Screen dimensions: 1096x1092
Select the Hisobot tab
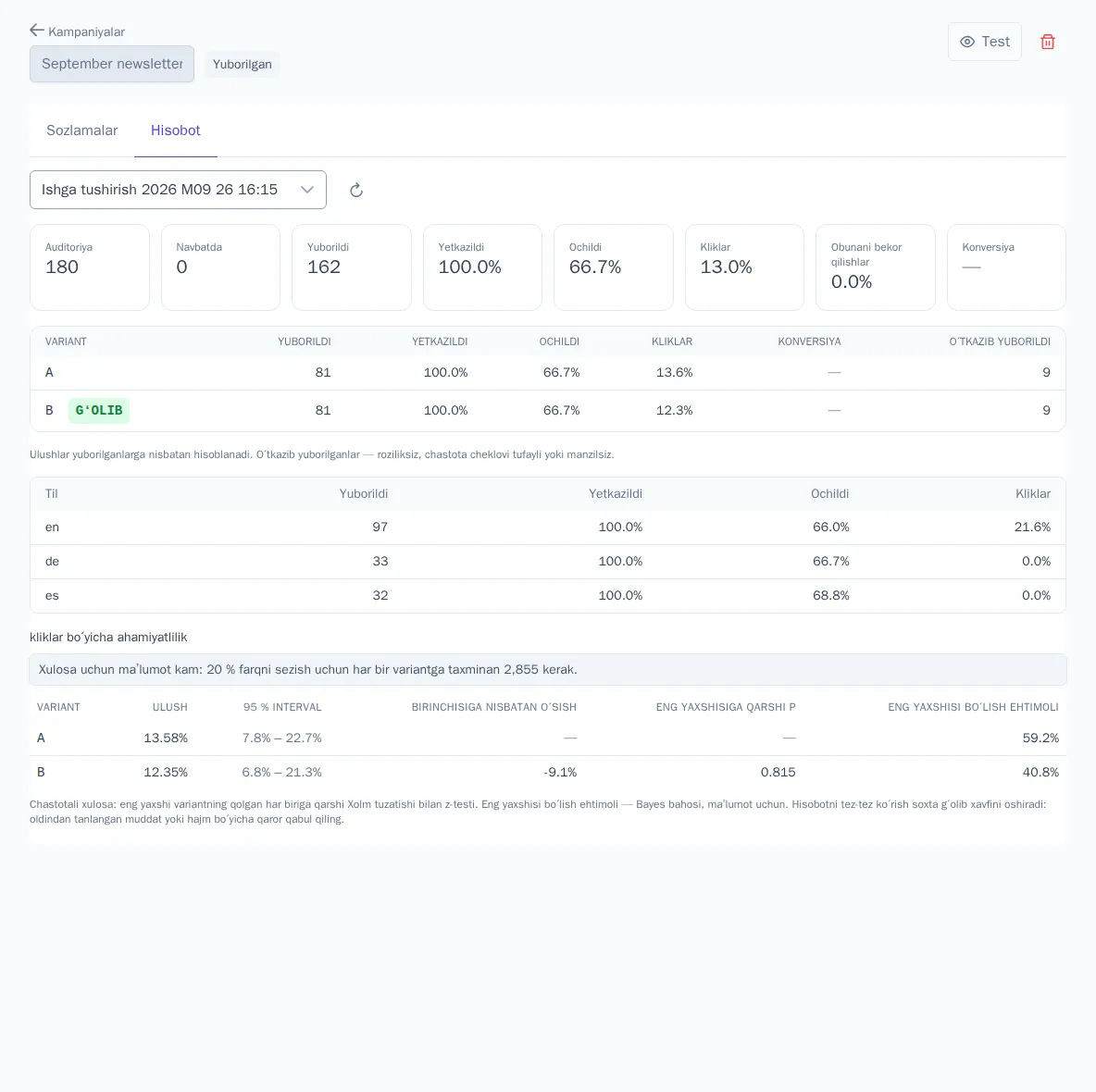176,130
